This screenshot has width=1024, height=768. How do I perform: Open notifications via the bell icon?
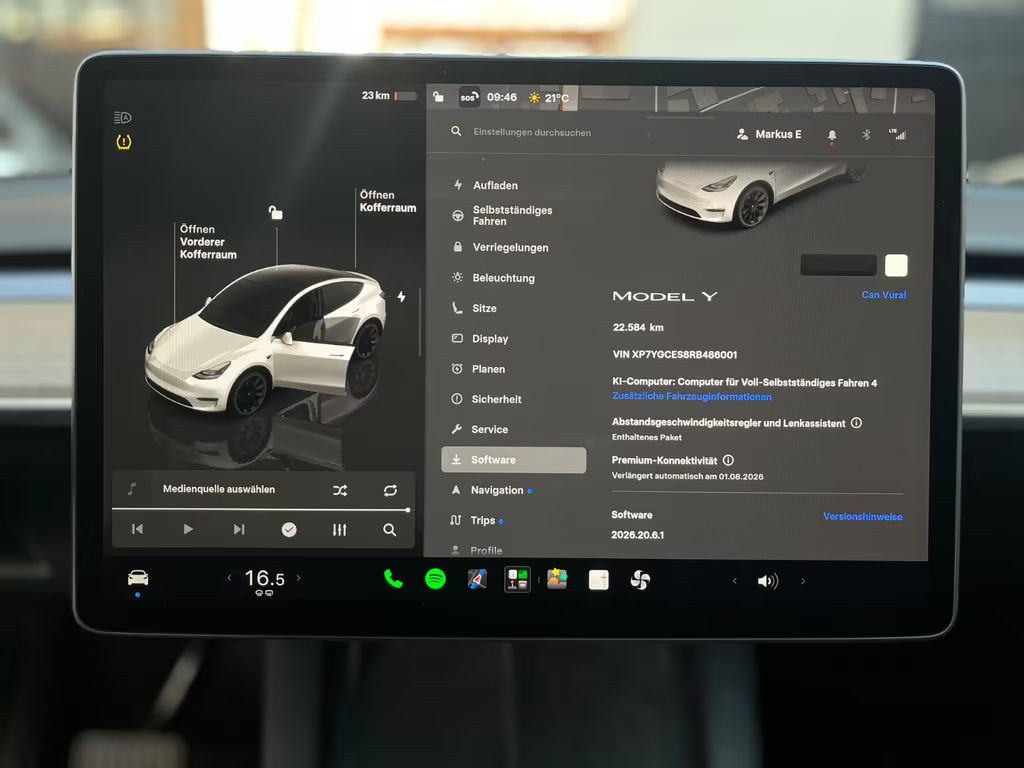point(832,135)
